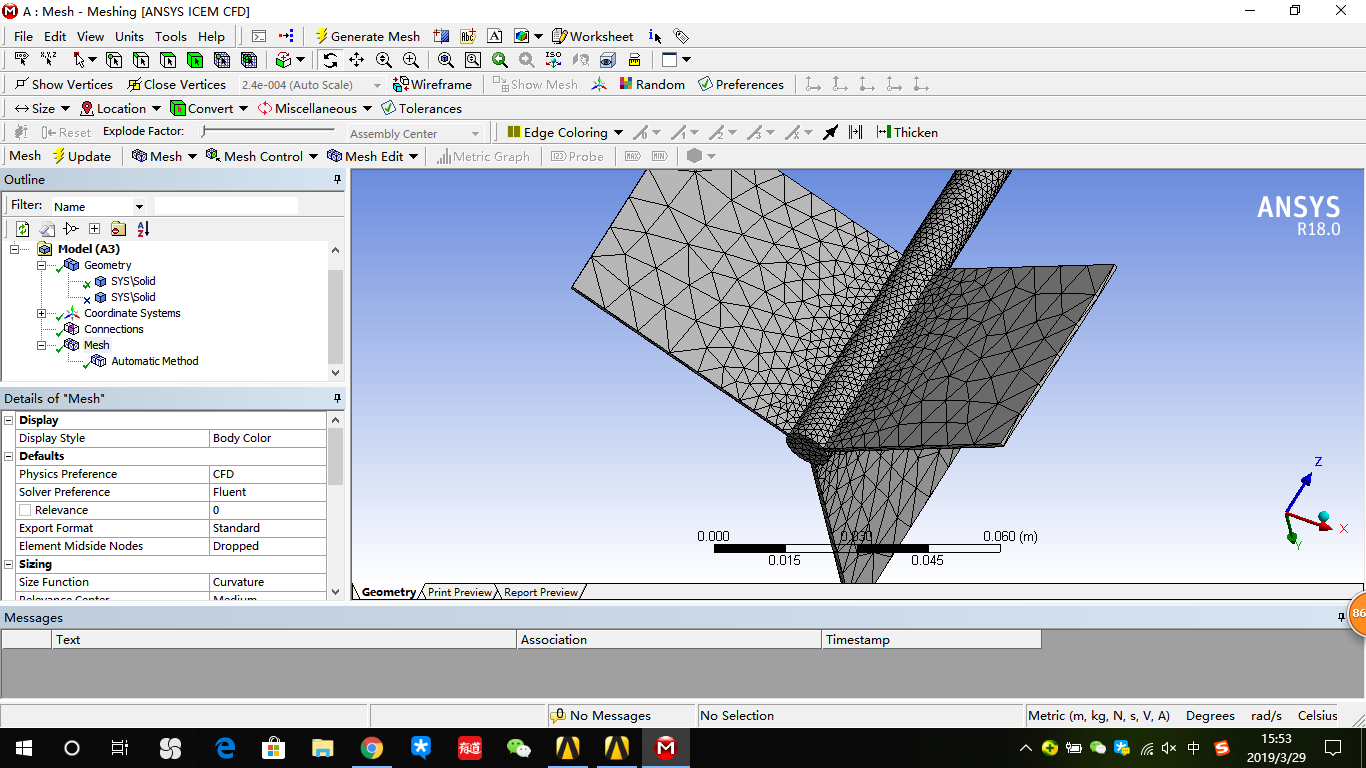Toggle edge direction arrow icon
The width and height of the screenshot is (1366, 768).
[x=830, y=132]
